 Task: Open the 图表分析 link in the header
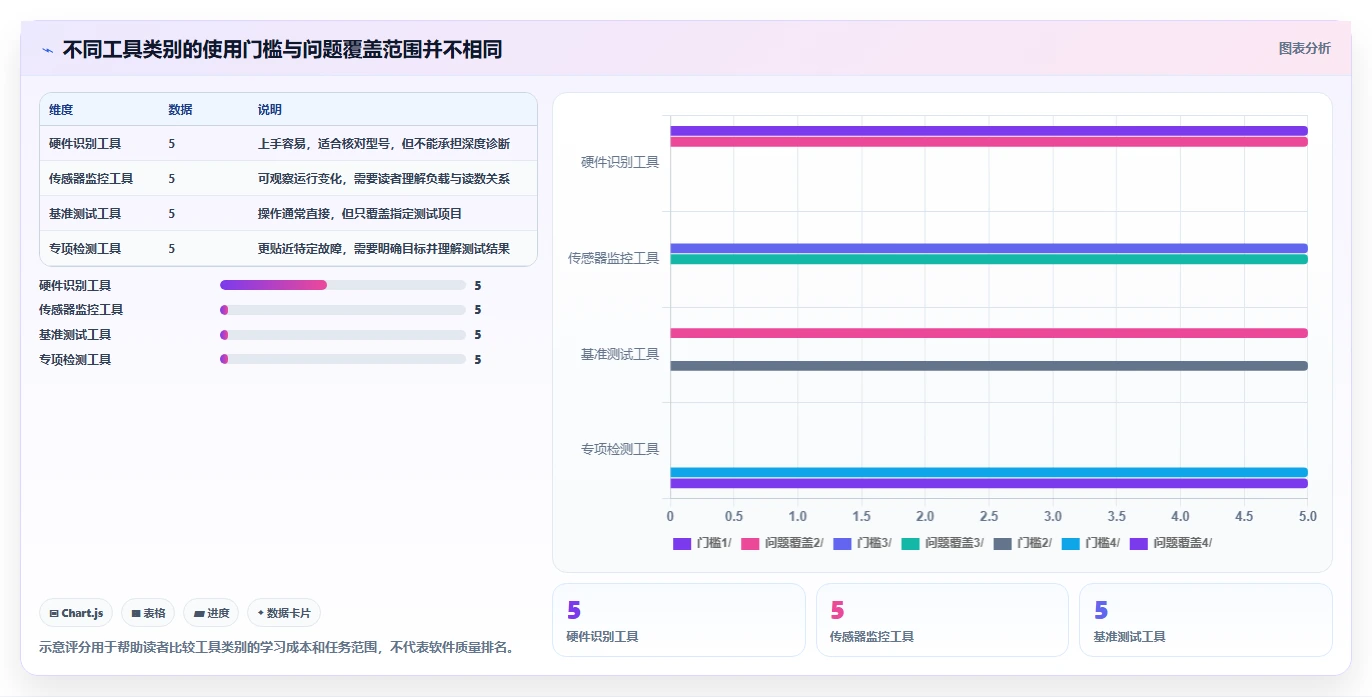tap(1304, 48)
